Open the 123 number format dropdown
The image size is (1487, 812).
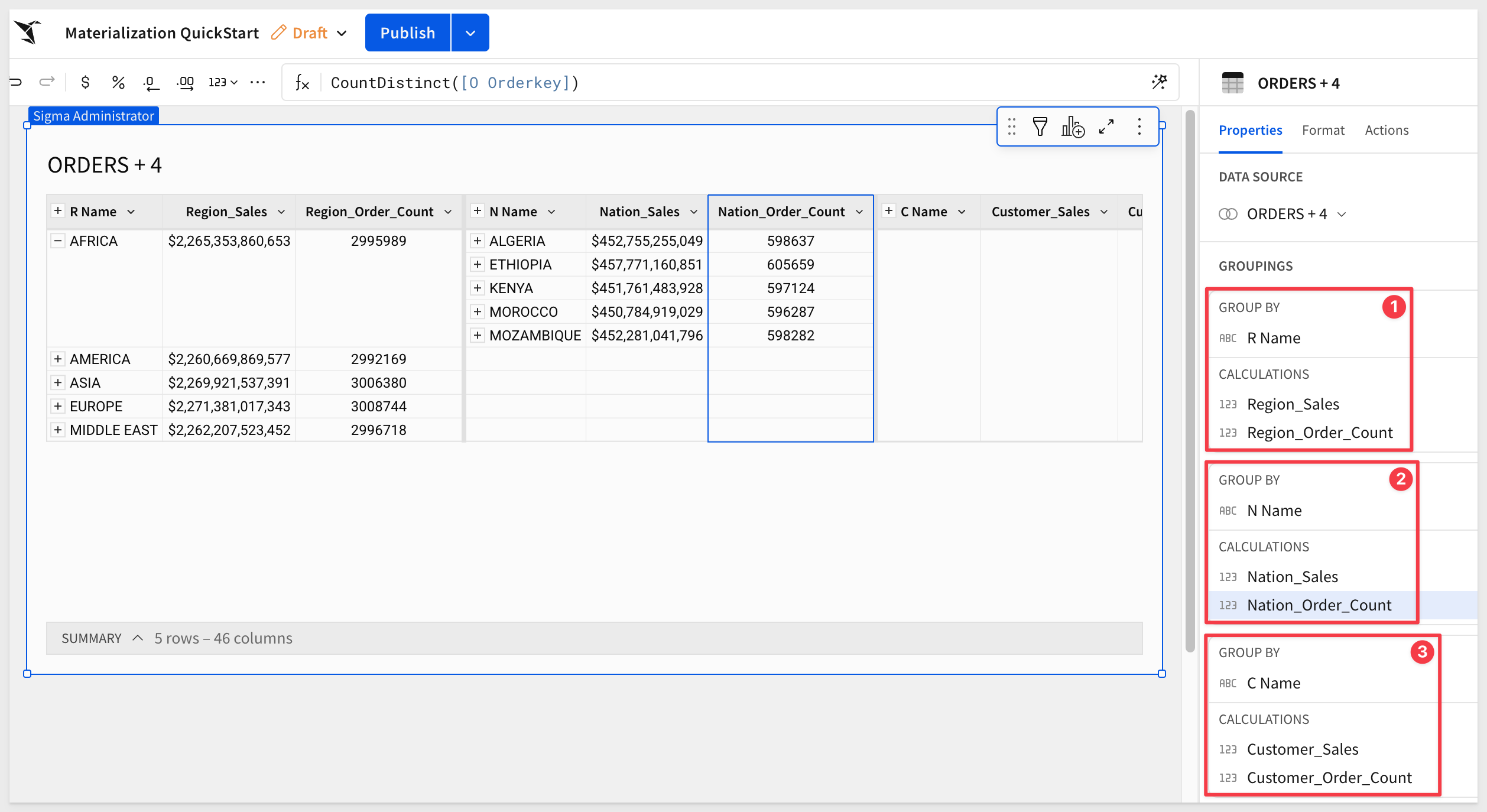click(223, 82)
